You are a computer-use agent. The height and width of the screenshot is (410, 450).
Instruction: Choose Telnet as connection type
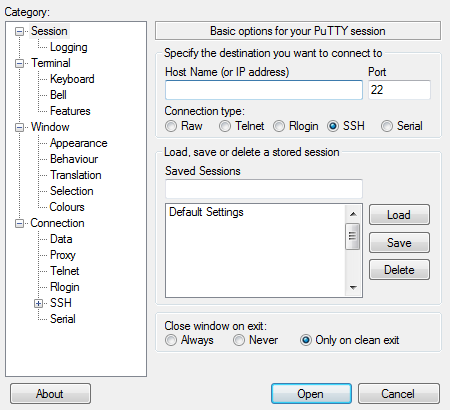(x=225, y=126)
